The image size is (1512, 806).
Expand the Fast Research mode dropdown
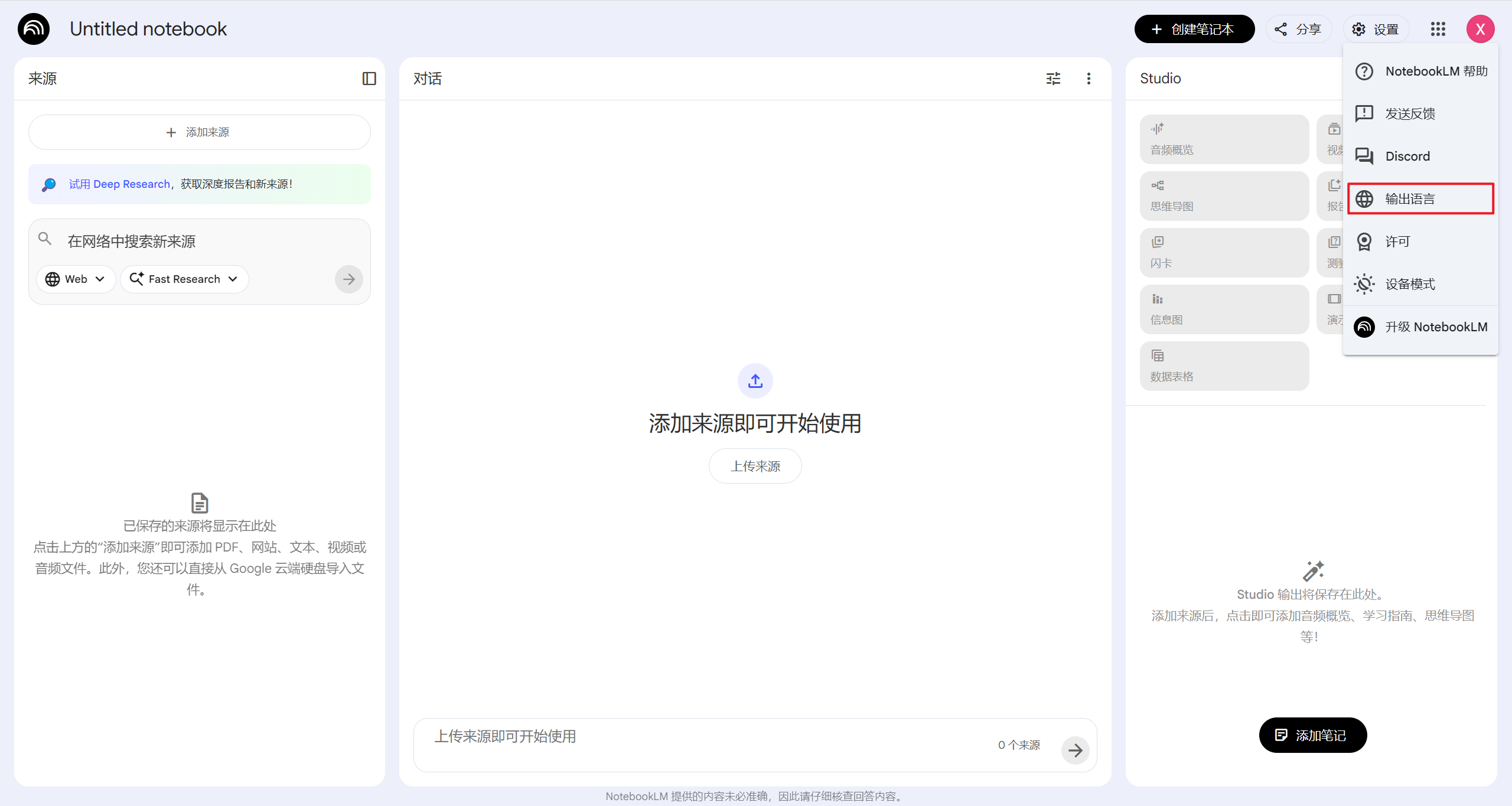click(x=184, y=279)
